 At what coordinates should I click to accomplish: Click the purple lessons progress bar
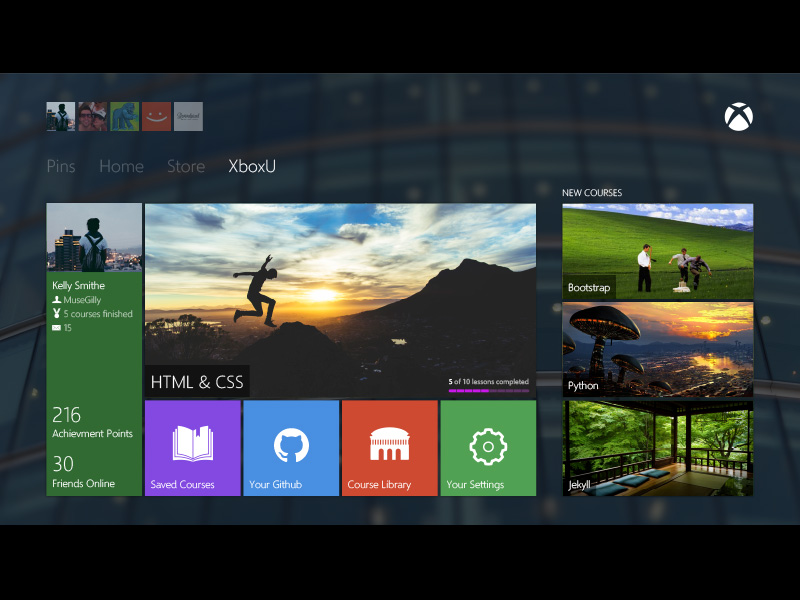point(489,391)
